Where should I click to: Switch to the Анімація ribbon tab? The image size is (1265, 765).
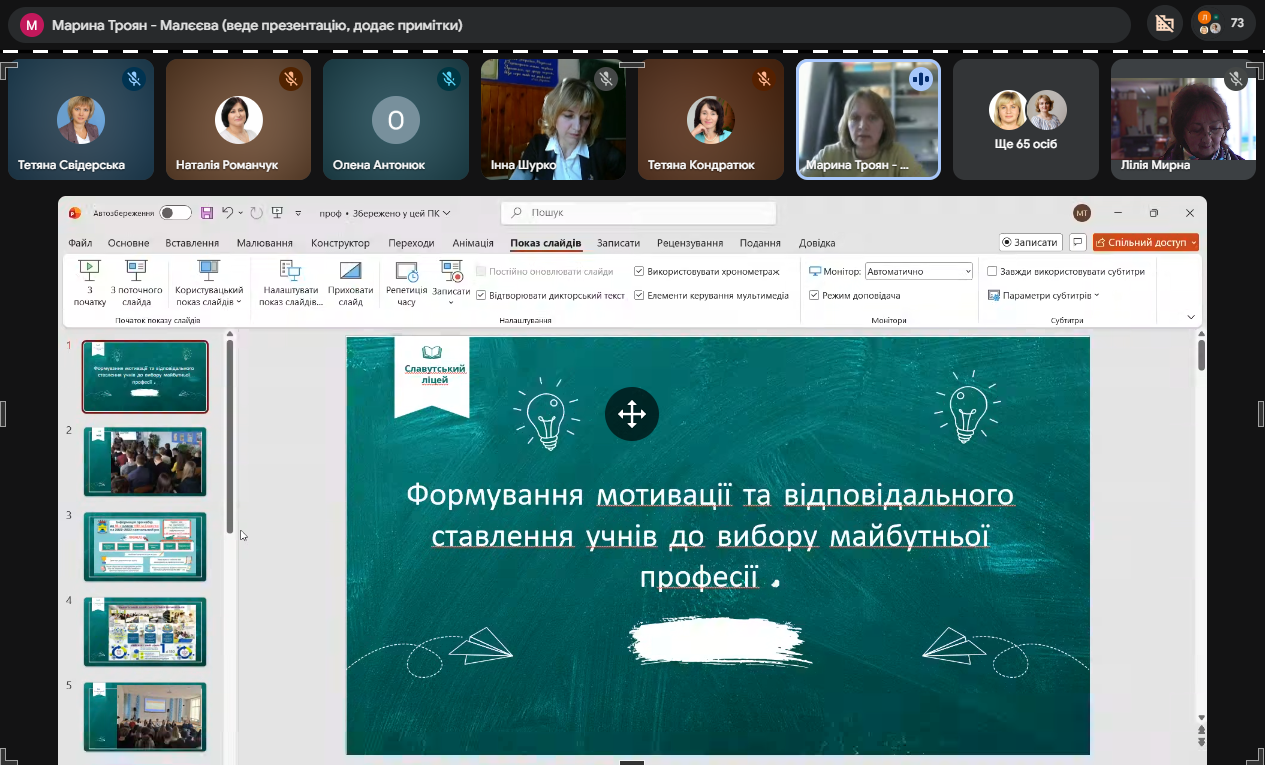(x=473, y=243)
